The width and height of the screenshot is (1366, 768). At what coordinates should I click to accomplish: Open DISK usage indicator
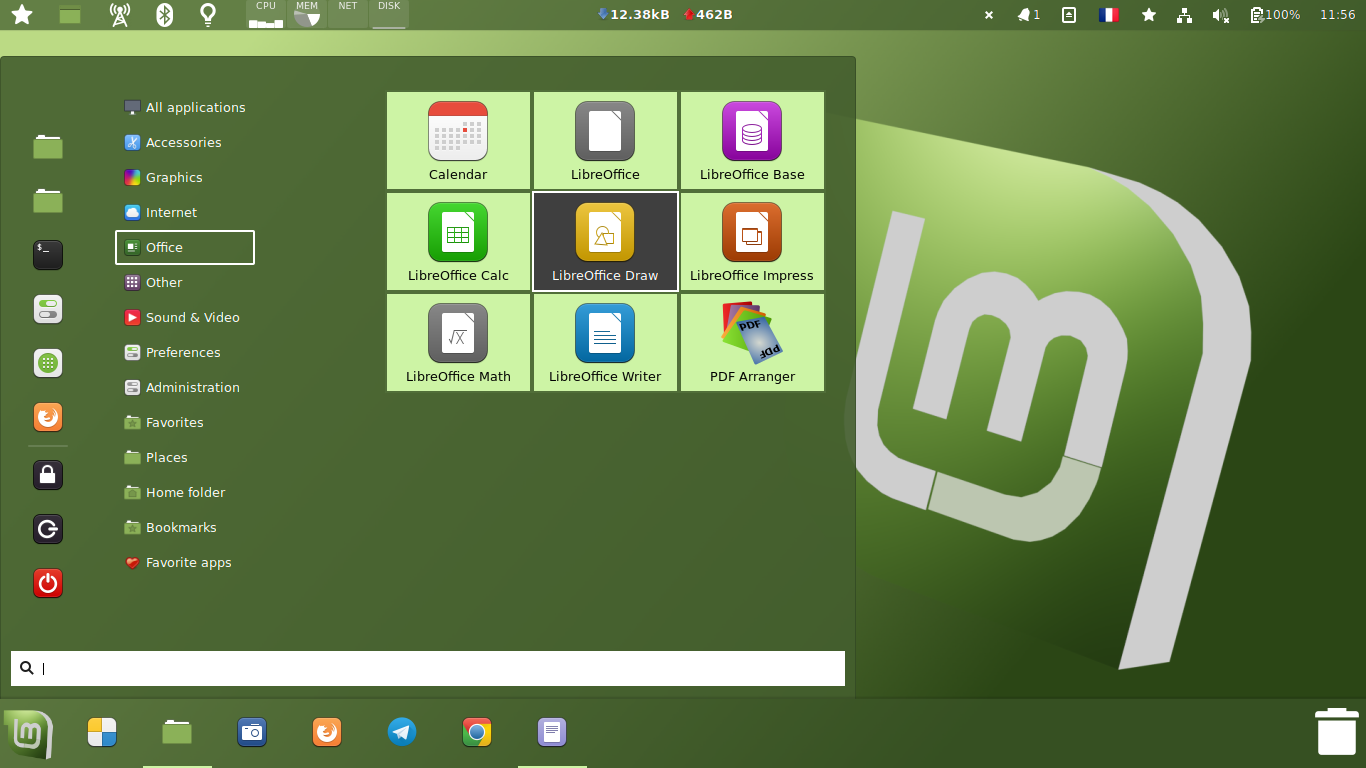[x=389, y=14]
